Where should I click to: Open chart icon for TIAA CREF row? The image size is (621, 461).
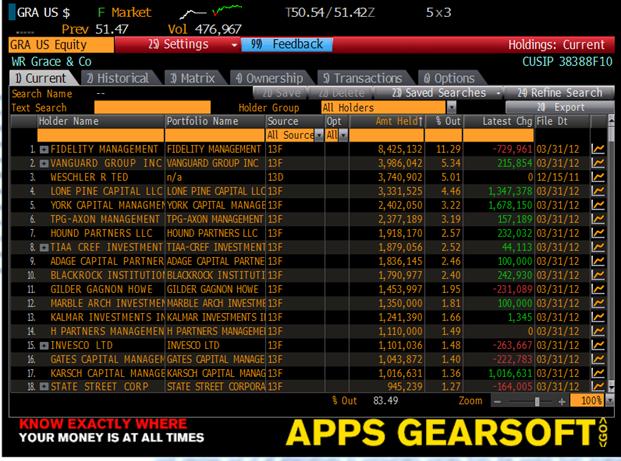[598, 247]
